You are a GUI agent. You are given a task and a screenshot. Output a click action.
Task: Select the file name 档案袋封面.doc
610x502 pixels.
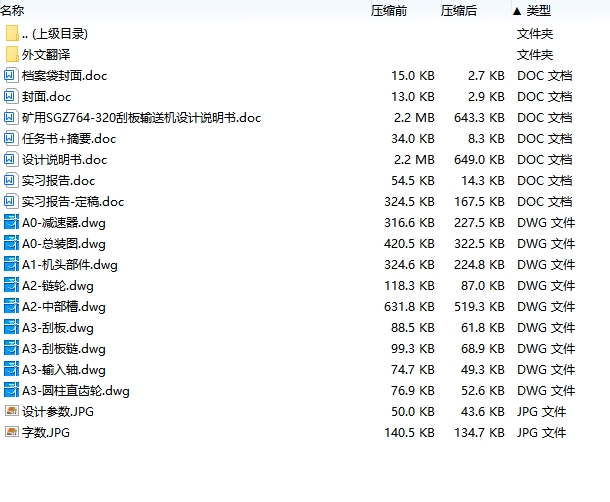tap(64, 75)
